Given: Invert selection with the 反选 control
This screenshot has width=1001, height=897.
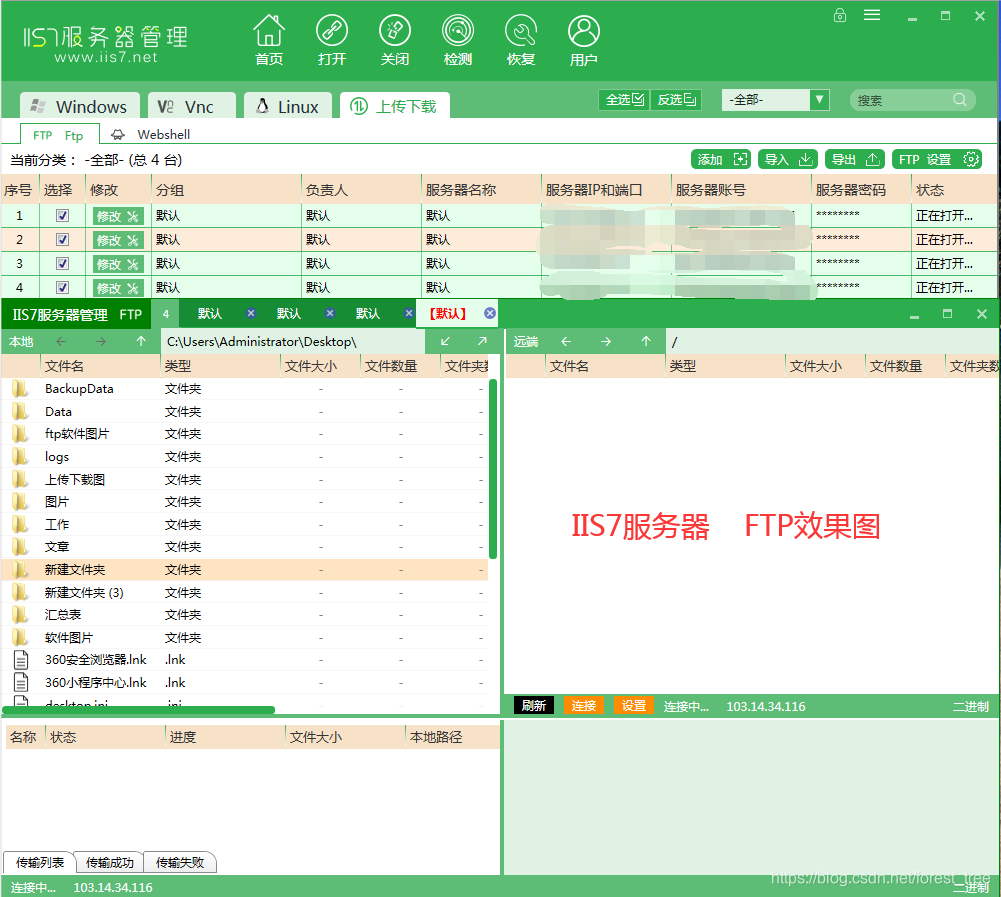Looking at the screenshot, I should pos(675,99).
